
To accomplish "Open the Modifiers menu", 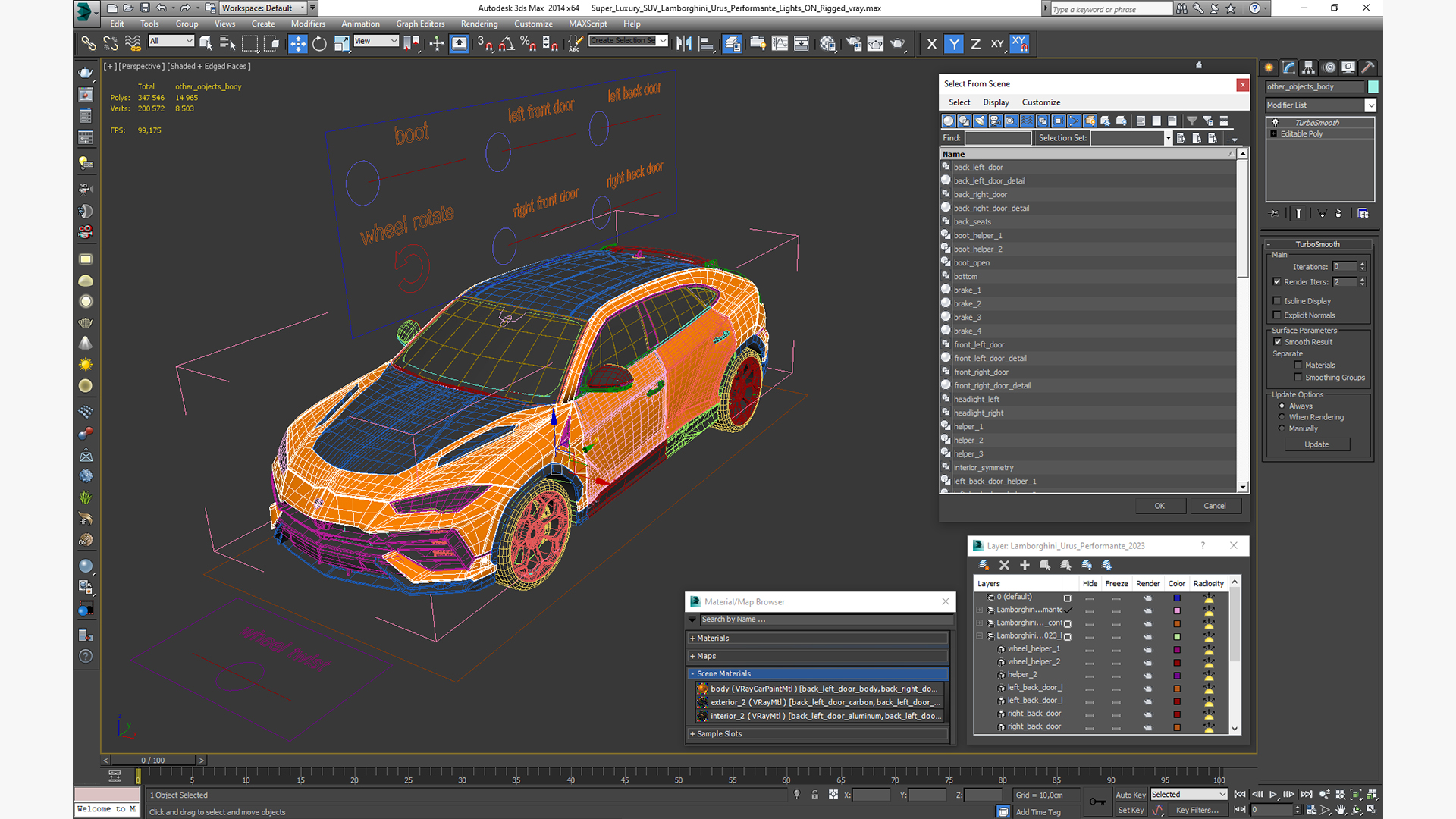I will tap(308, 24).
